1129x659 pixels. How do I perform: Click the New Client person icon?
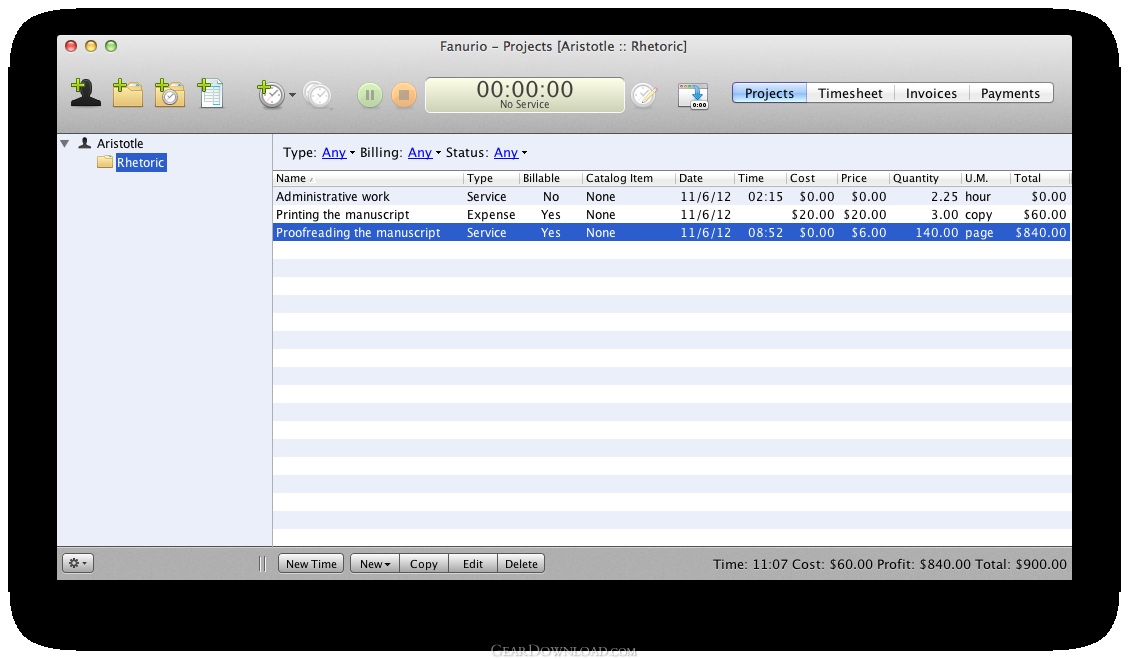(x=85, y=94)
